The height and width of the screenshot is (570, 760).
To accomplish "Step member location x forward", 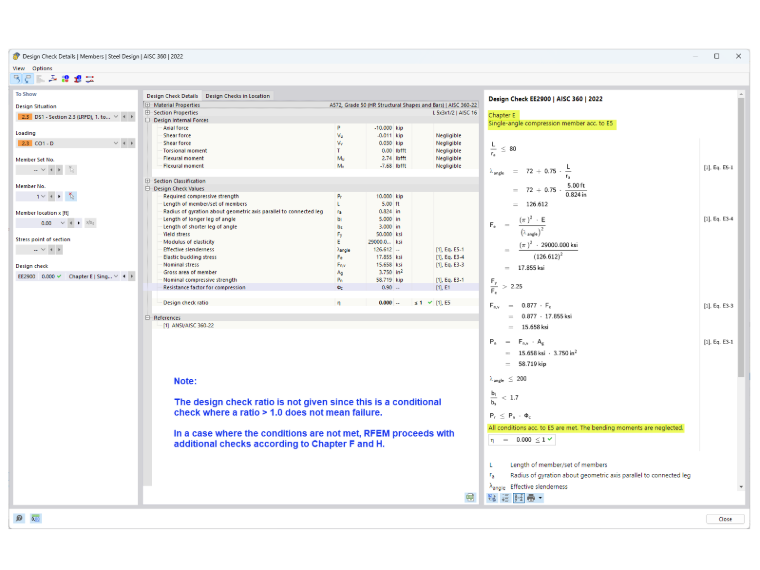I will (x=79, y=223).
